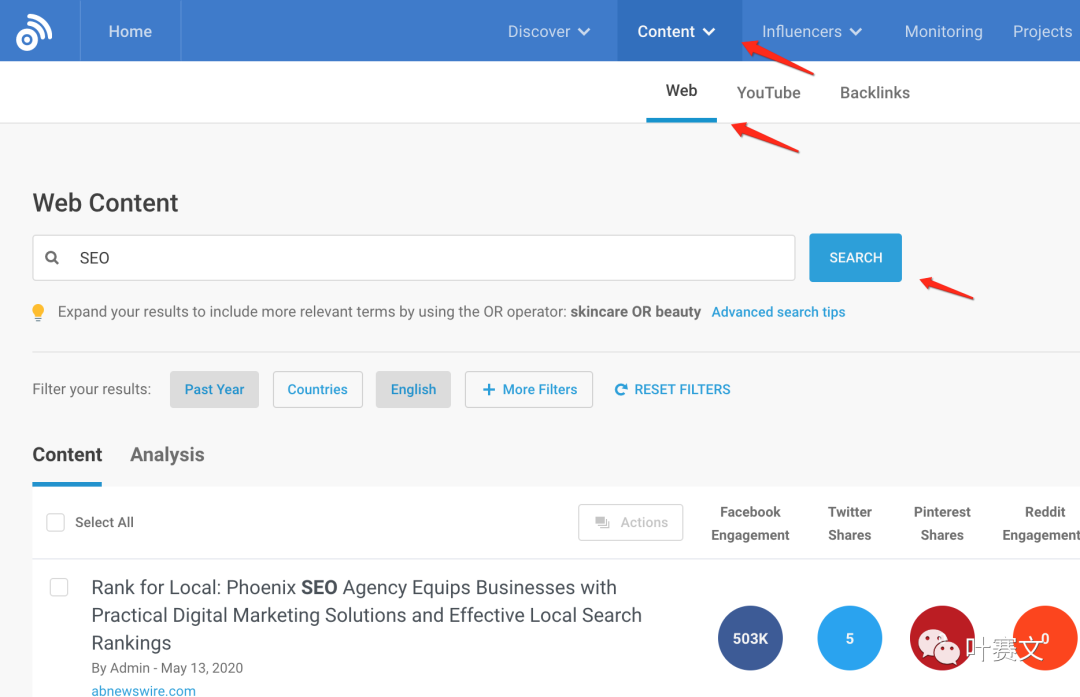Click Reddit Engagement column header
Viewport: 1080px width, 697px height.
pos(1041,523)
